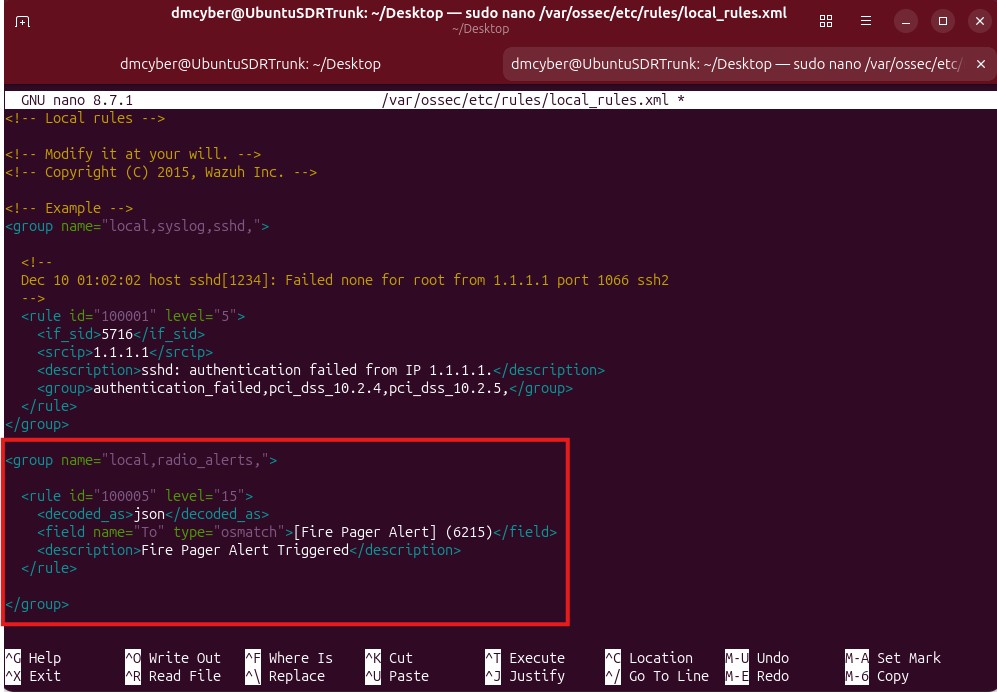Click the window title in the header bar

(479, 13)
